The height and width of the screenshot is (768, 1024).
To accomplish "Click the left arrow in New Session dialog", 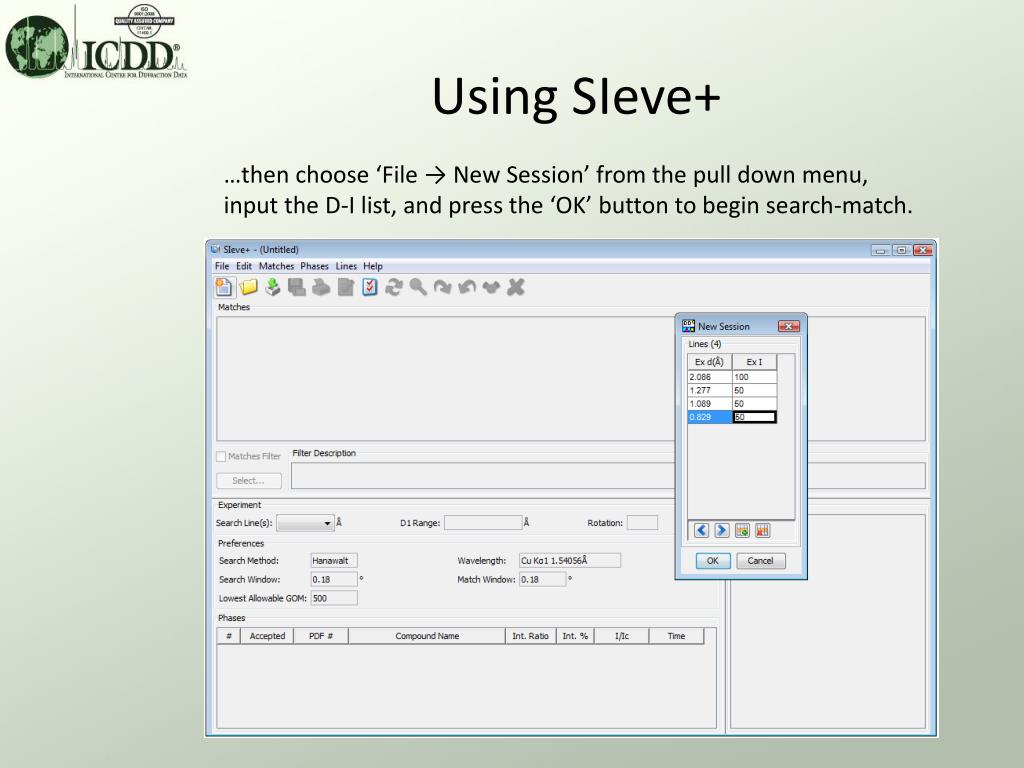I will [701, 530].
